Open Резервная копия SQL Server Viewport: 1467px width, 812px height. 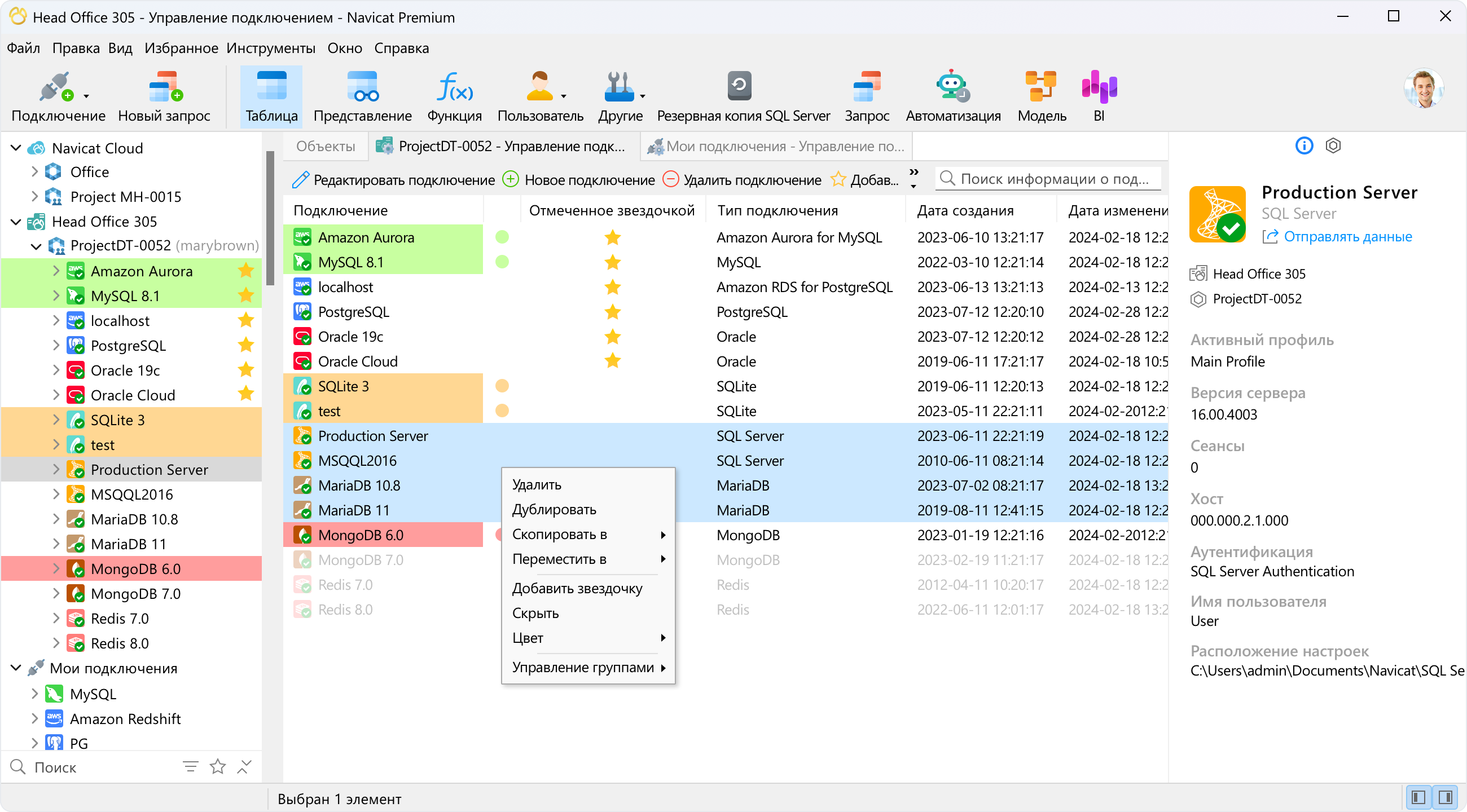pyautogui.click(x=743, y=98)
